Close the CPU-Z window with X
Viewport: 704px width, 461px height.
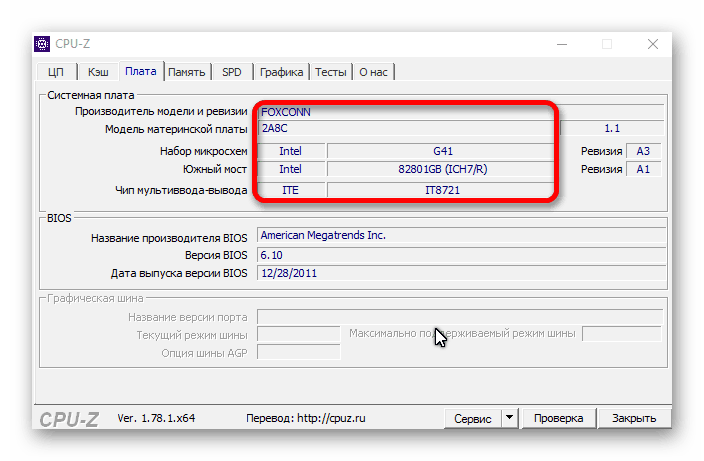tap(653, 44)
